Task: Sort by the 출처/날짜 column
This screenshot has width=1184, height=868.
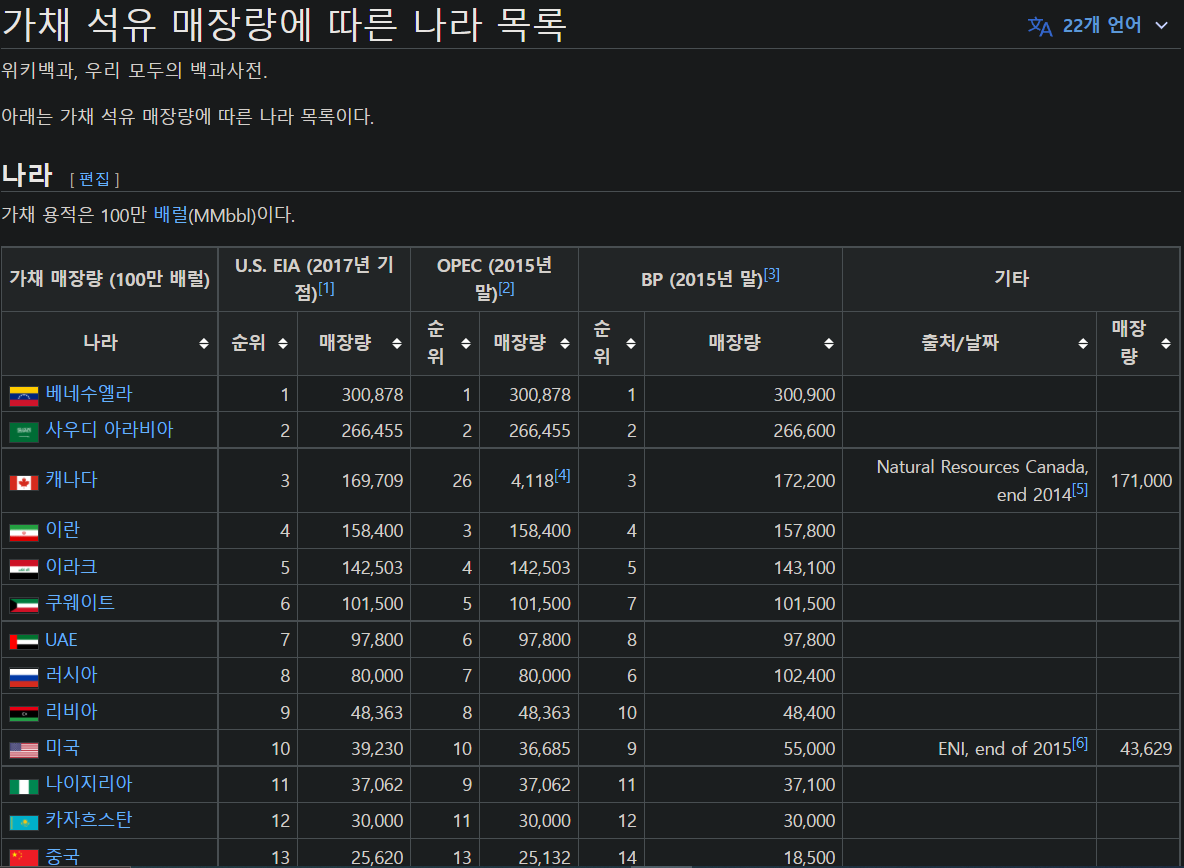Action: (x=1083, y=342)
